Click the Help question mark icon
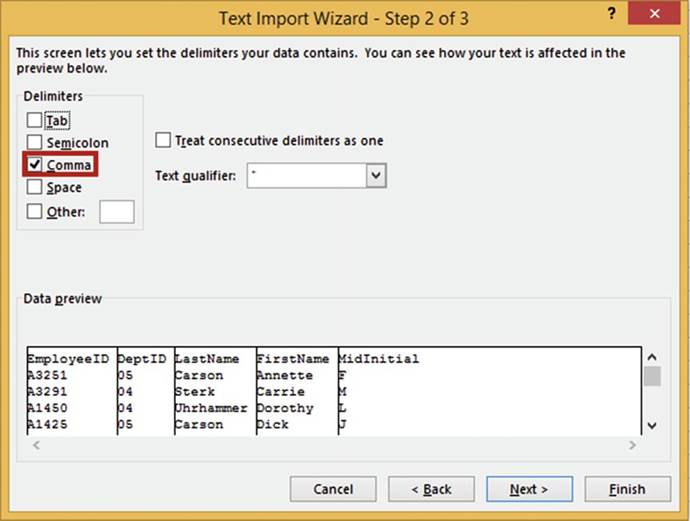The width and height of the screenshot is (690, 521). click(x=611, y=14)
